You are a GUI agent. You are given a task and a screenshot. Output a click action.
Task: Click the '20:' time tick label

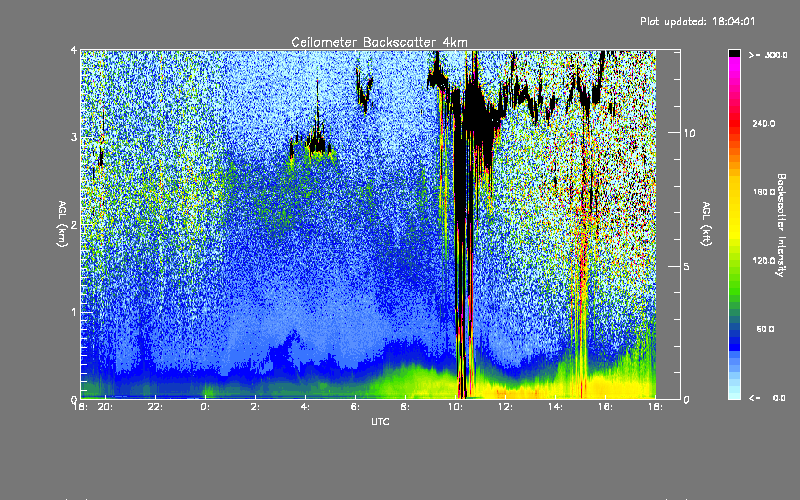[x=105, y=407]
